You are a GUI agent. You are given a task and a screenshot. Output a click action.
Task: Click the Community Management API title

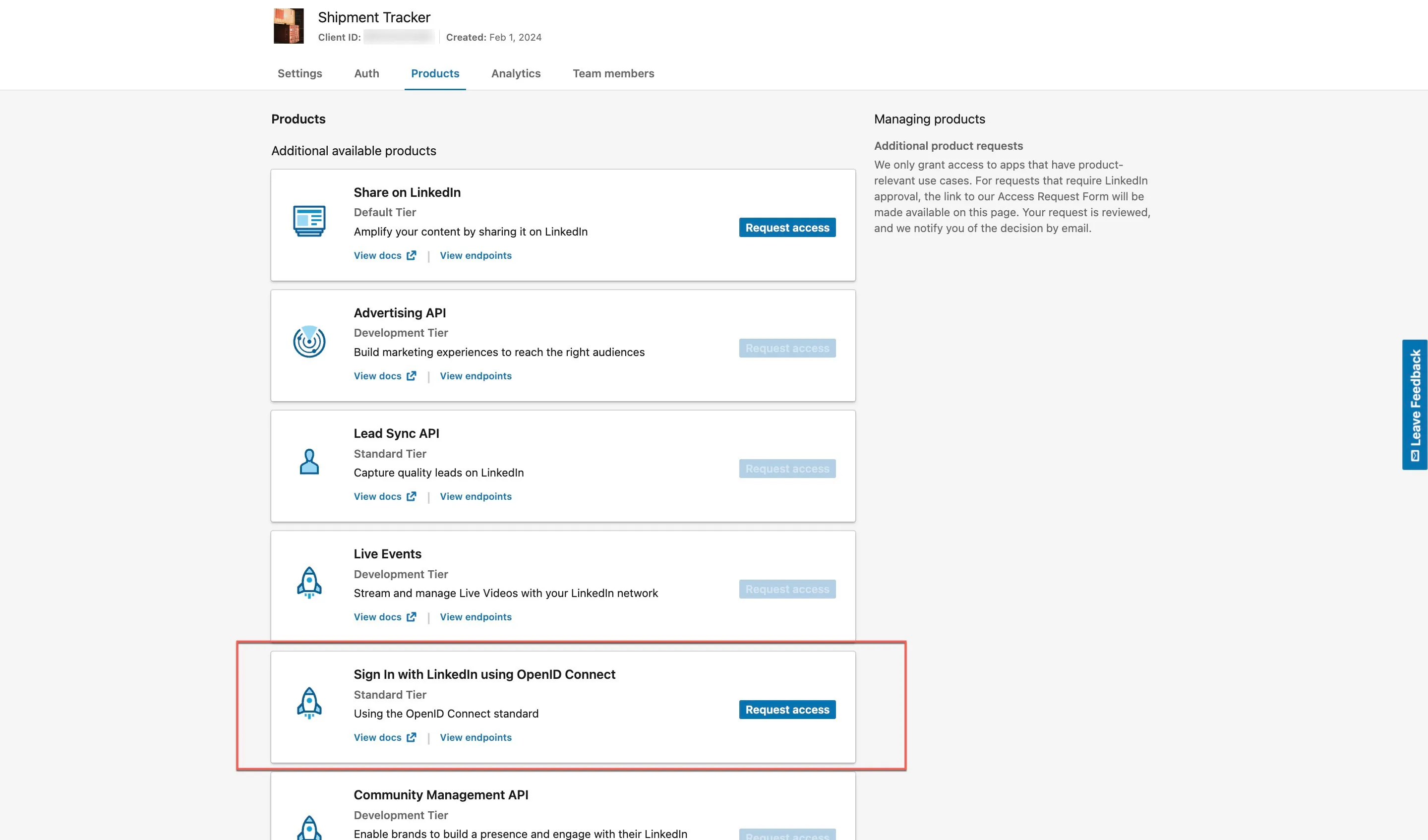tap(441, 795)
